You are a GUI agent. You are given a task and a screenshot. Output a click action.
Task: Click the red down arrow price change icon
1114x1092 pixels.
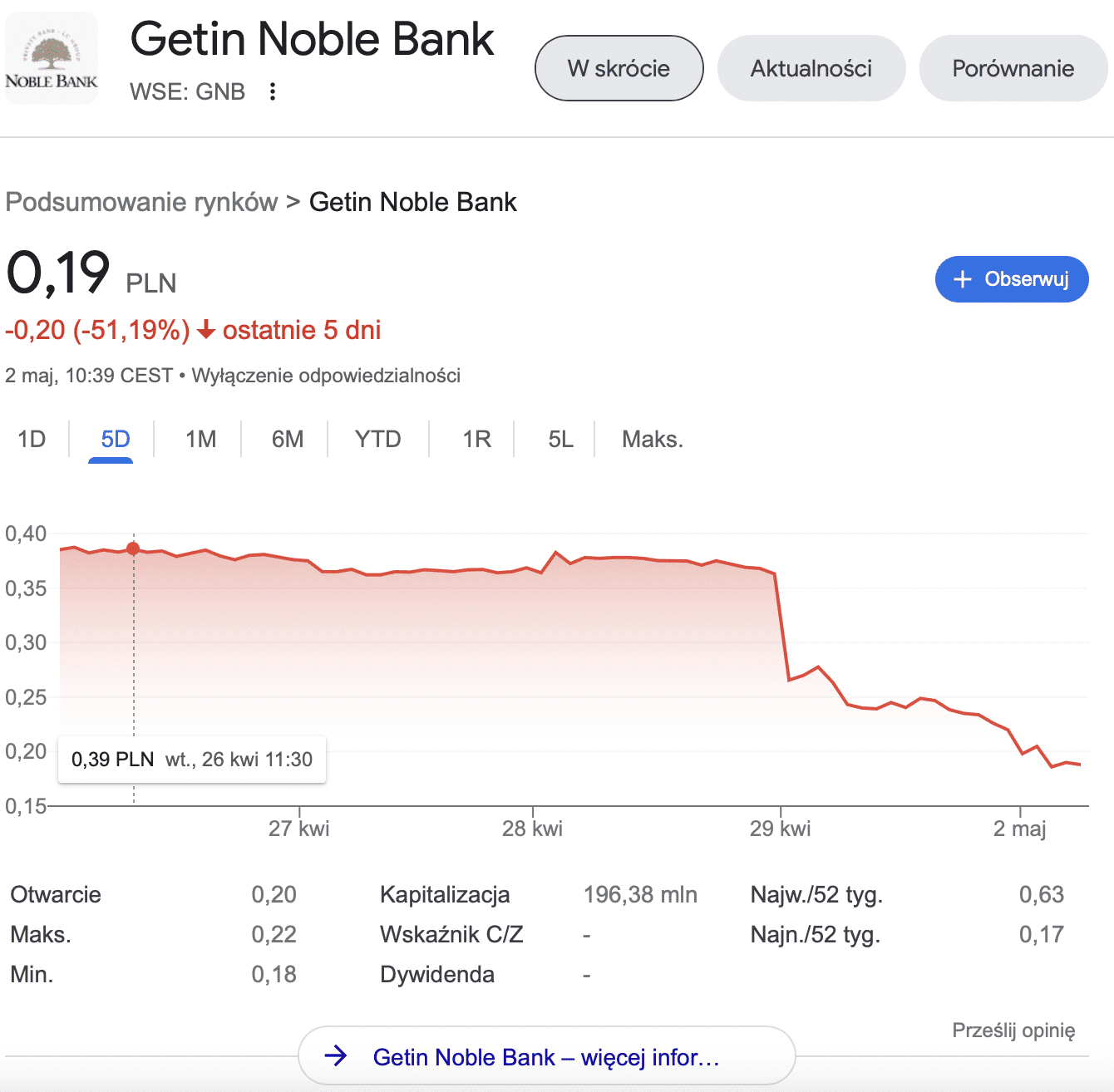click(x=206, y=331)
